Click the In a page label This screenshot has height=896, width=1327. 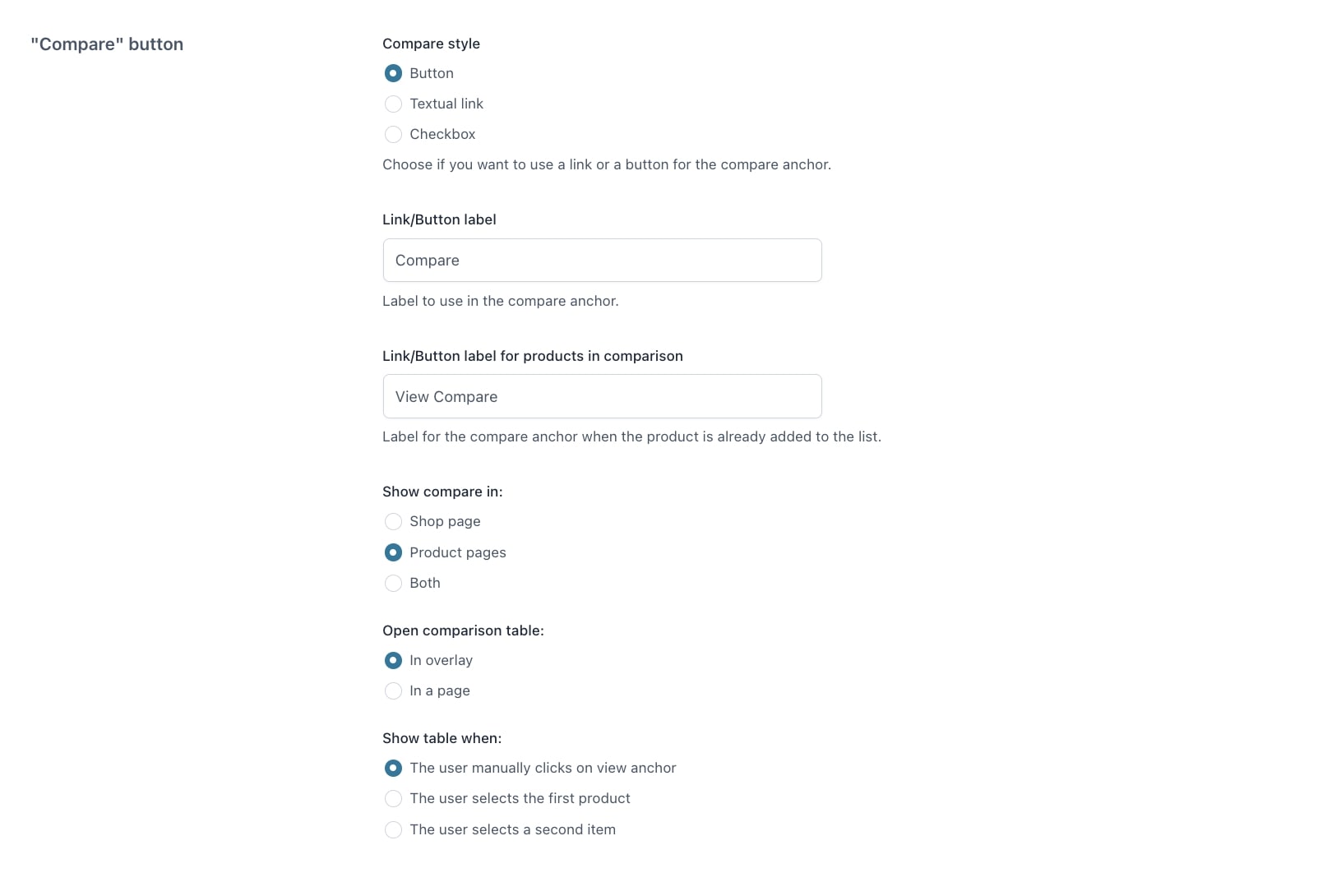tap(440, 690)
